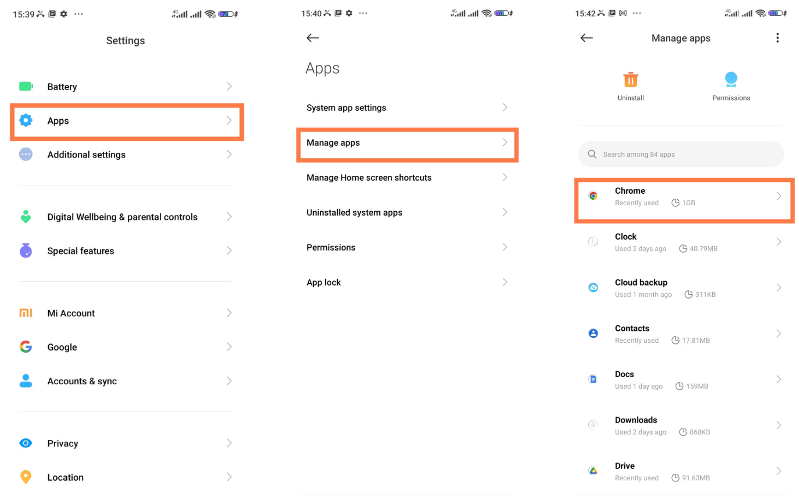Tap Location label in Settings
Viewport: 799px width, 499px height.
65,478
